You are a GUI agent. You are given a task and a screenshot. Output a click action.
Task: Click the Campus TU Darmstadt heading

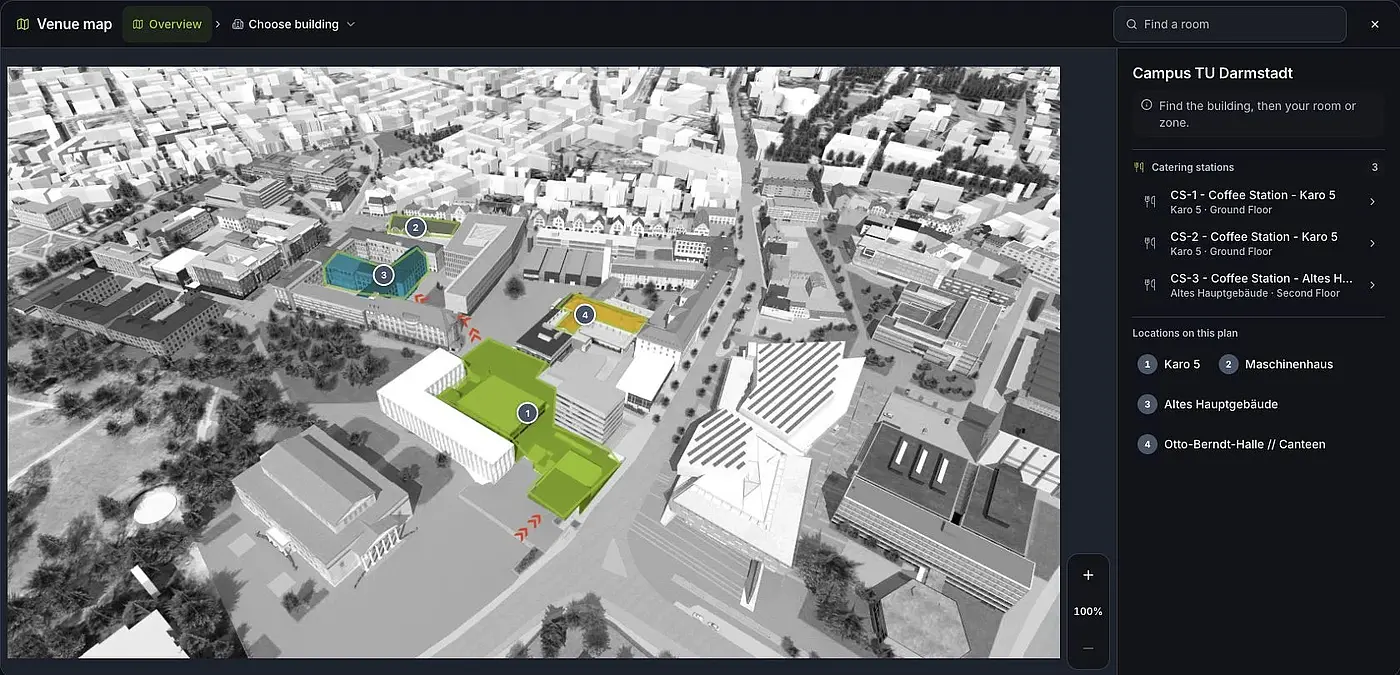1212,73
